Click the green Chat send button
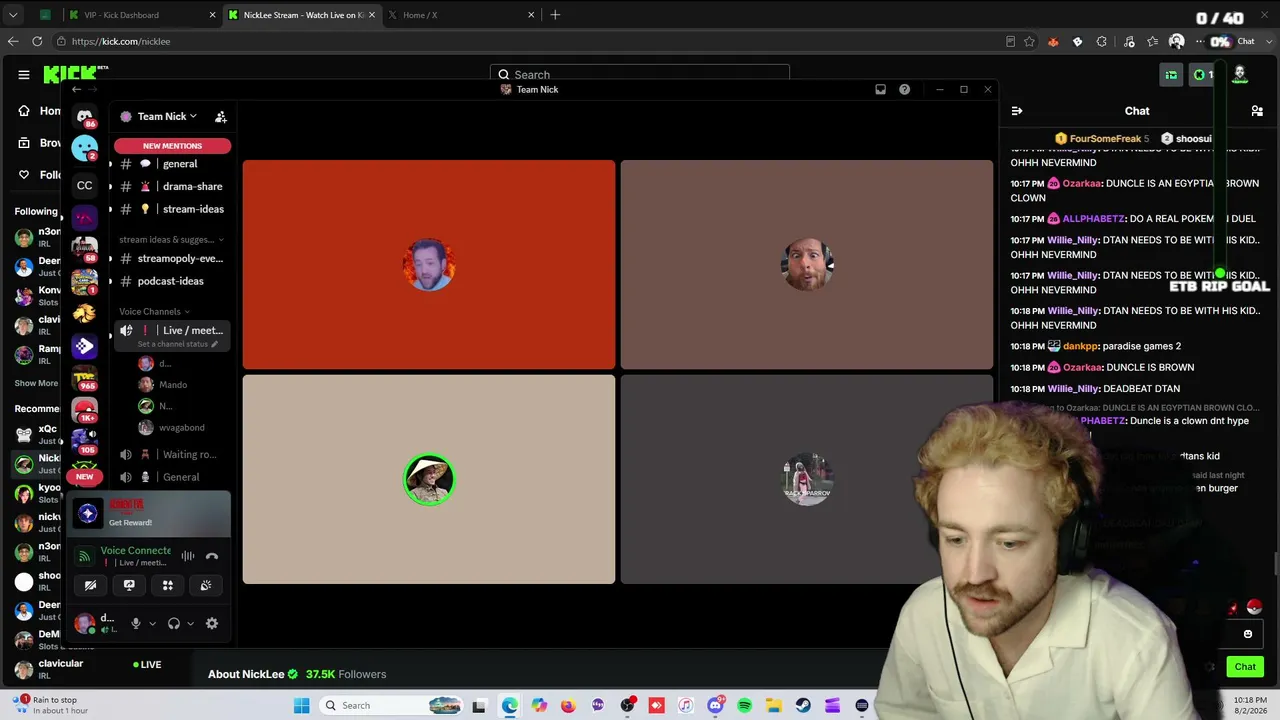This screenshot has height=720, width=1280. 1245,667
